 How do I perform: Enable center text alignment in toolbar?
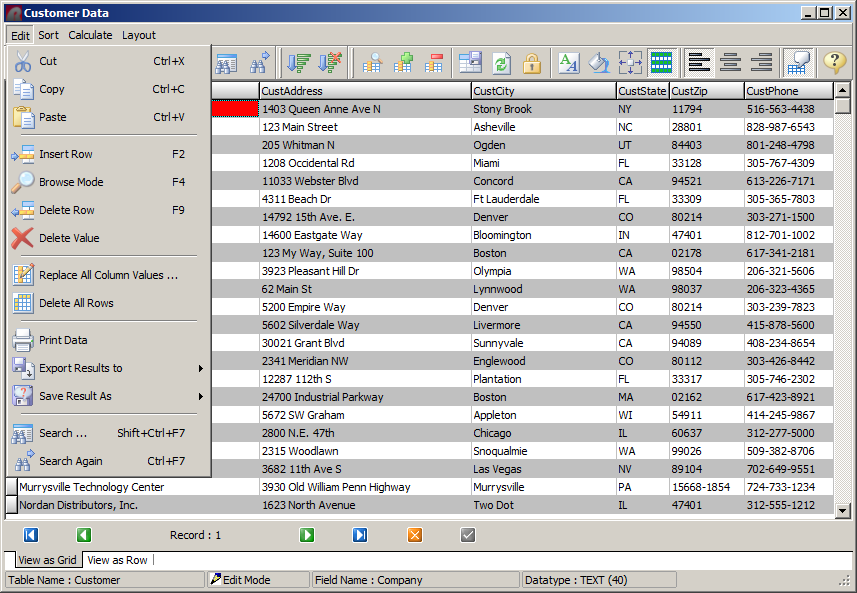point(731,63)
